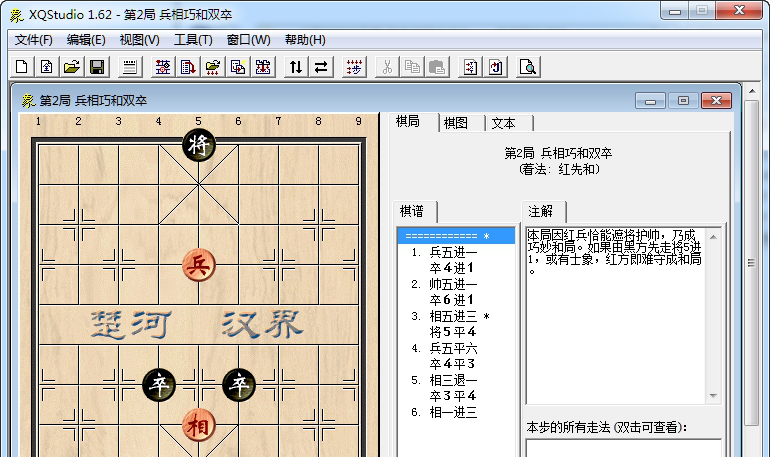Click the greyed-out paste icon
Image resolution: width=770 pixels, height=475 pixels.
[437, 67]
